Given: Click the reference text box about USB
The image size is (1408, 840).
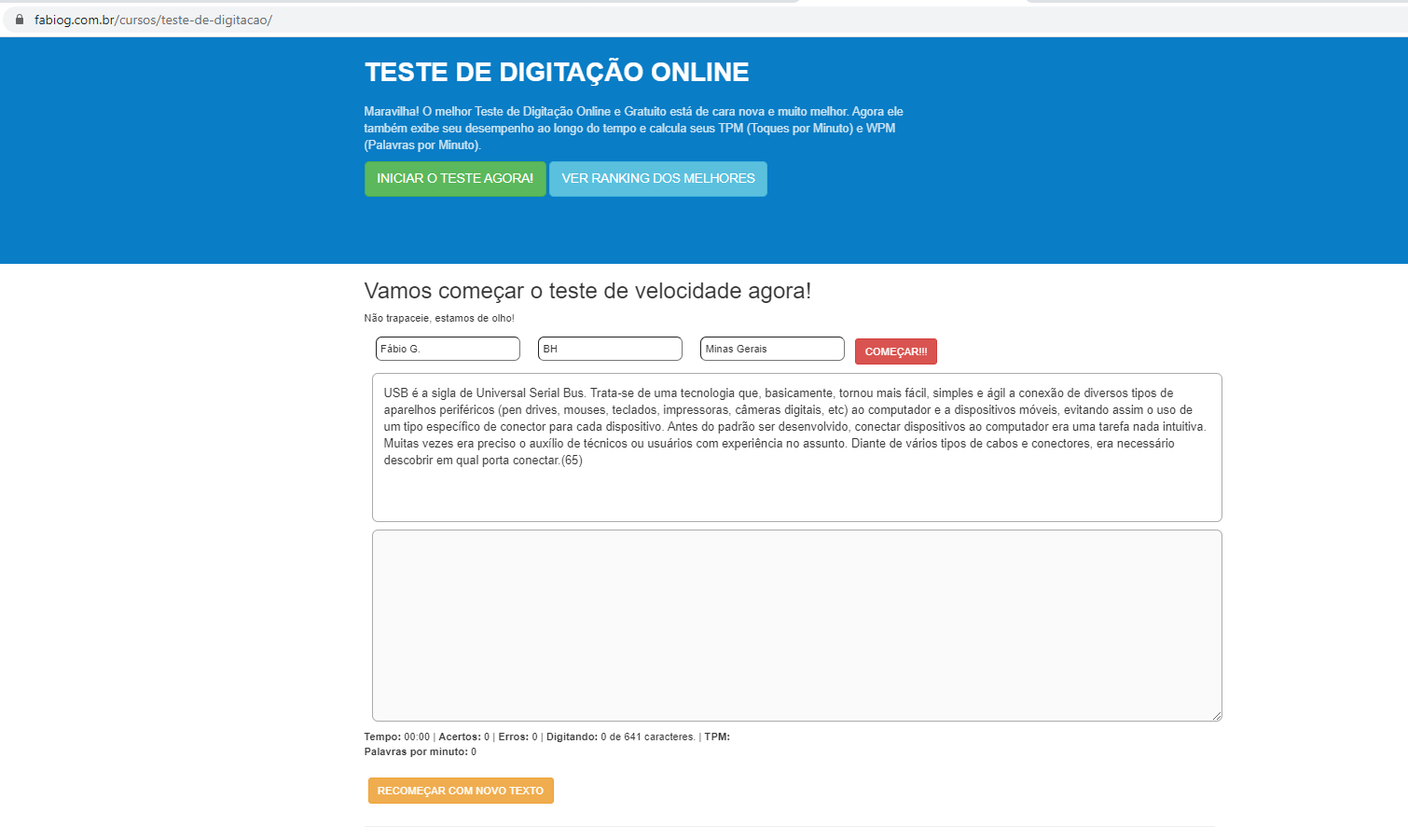Looking at the screenshot, I should point(797,448).
